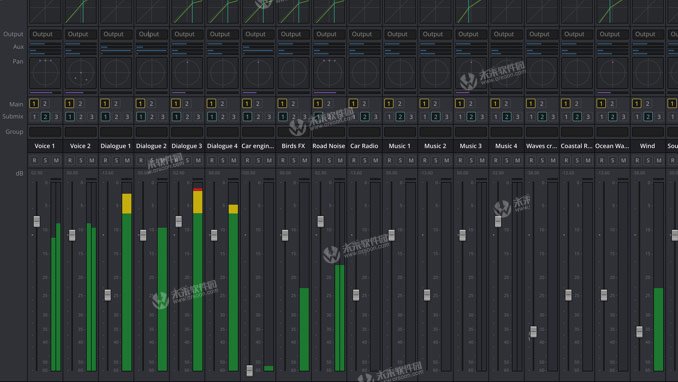Select the Music 1 track name
Viewport: 678px width, 382px height.
coord(400,146)
